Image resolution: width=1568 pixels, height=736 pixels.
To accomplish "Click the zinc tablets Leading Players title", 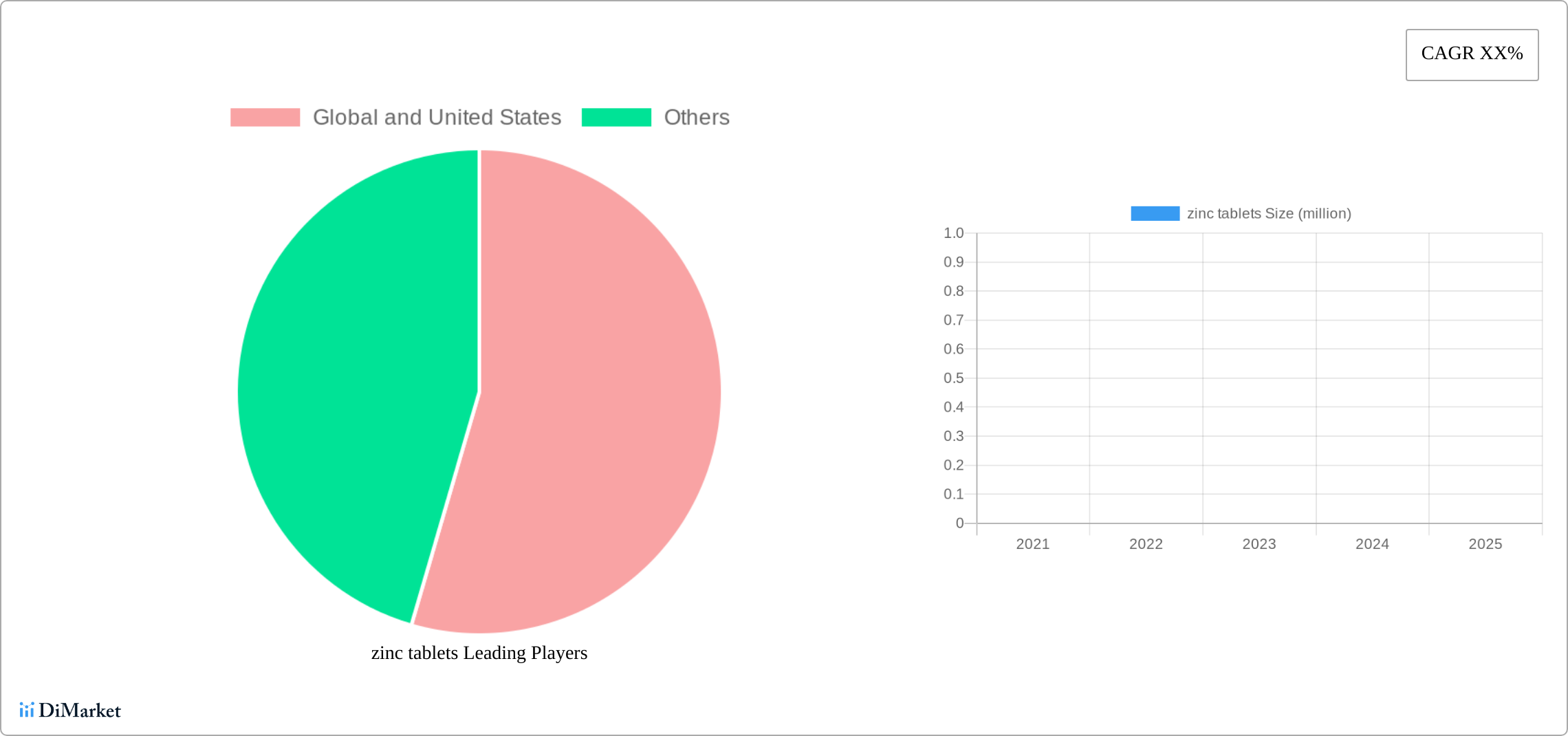I will [479, 653].
